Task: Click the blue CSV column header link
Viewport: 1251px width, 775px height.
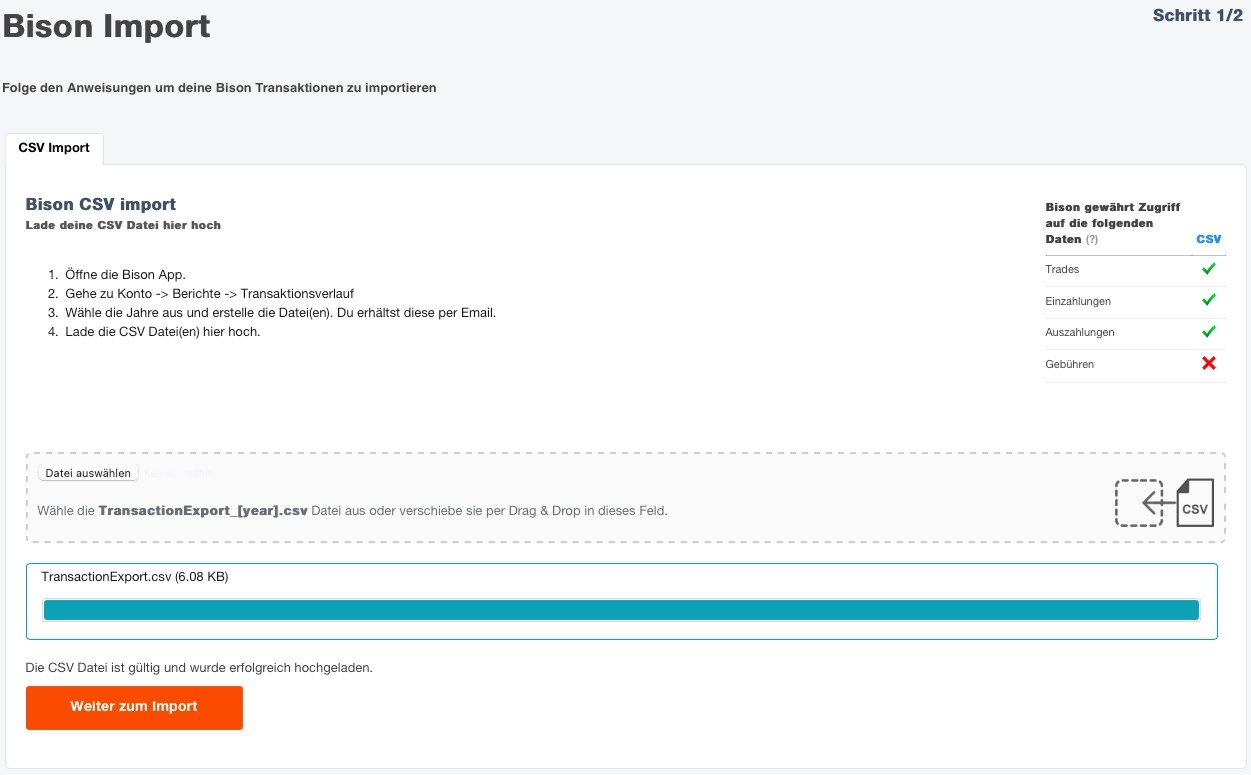Action: point(1208,240)
